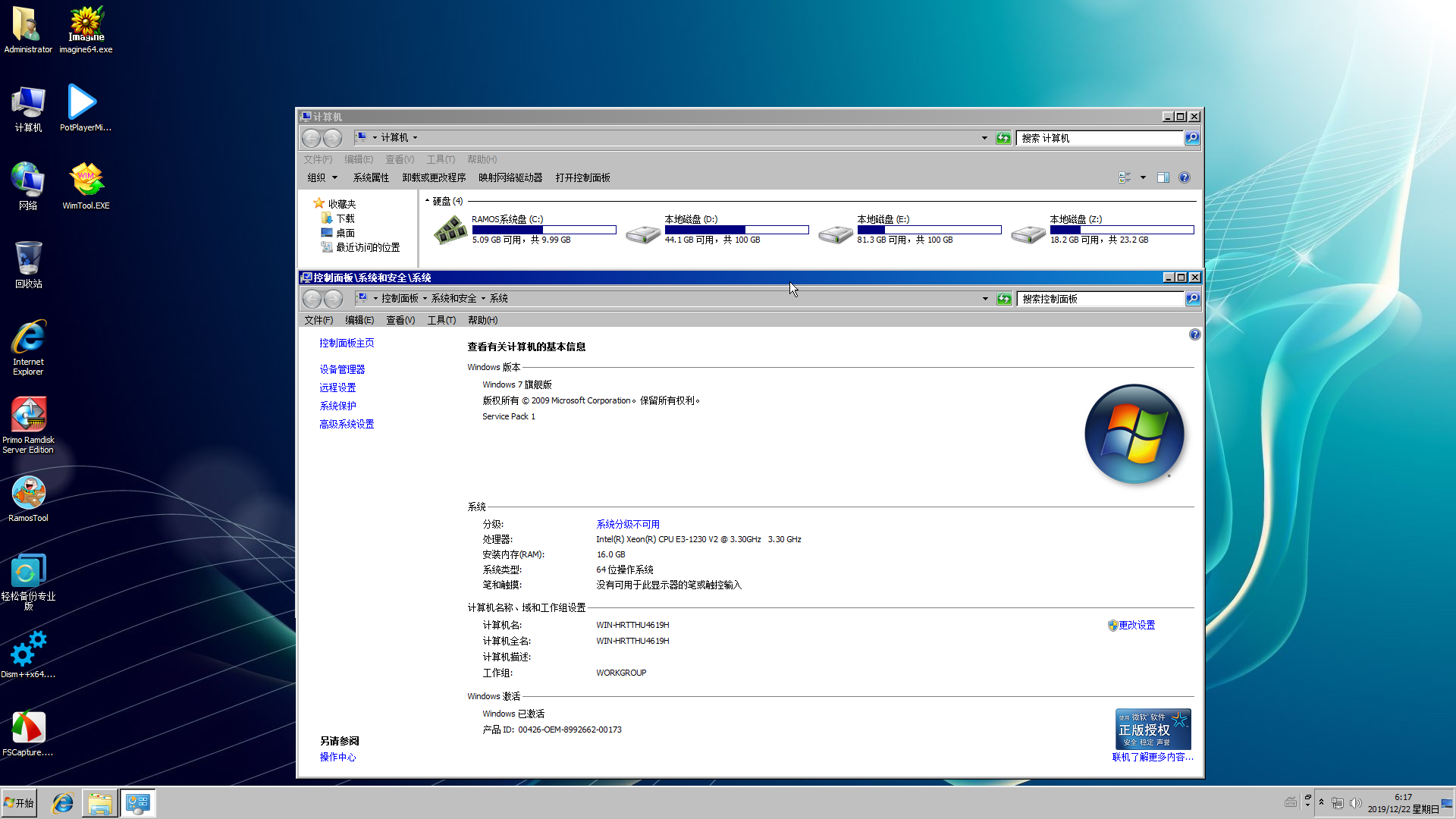Launch imagine64.exe desktop icon
The width and height of the screenshot is (1456, 819).
point(86,29)
